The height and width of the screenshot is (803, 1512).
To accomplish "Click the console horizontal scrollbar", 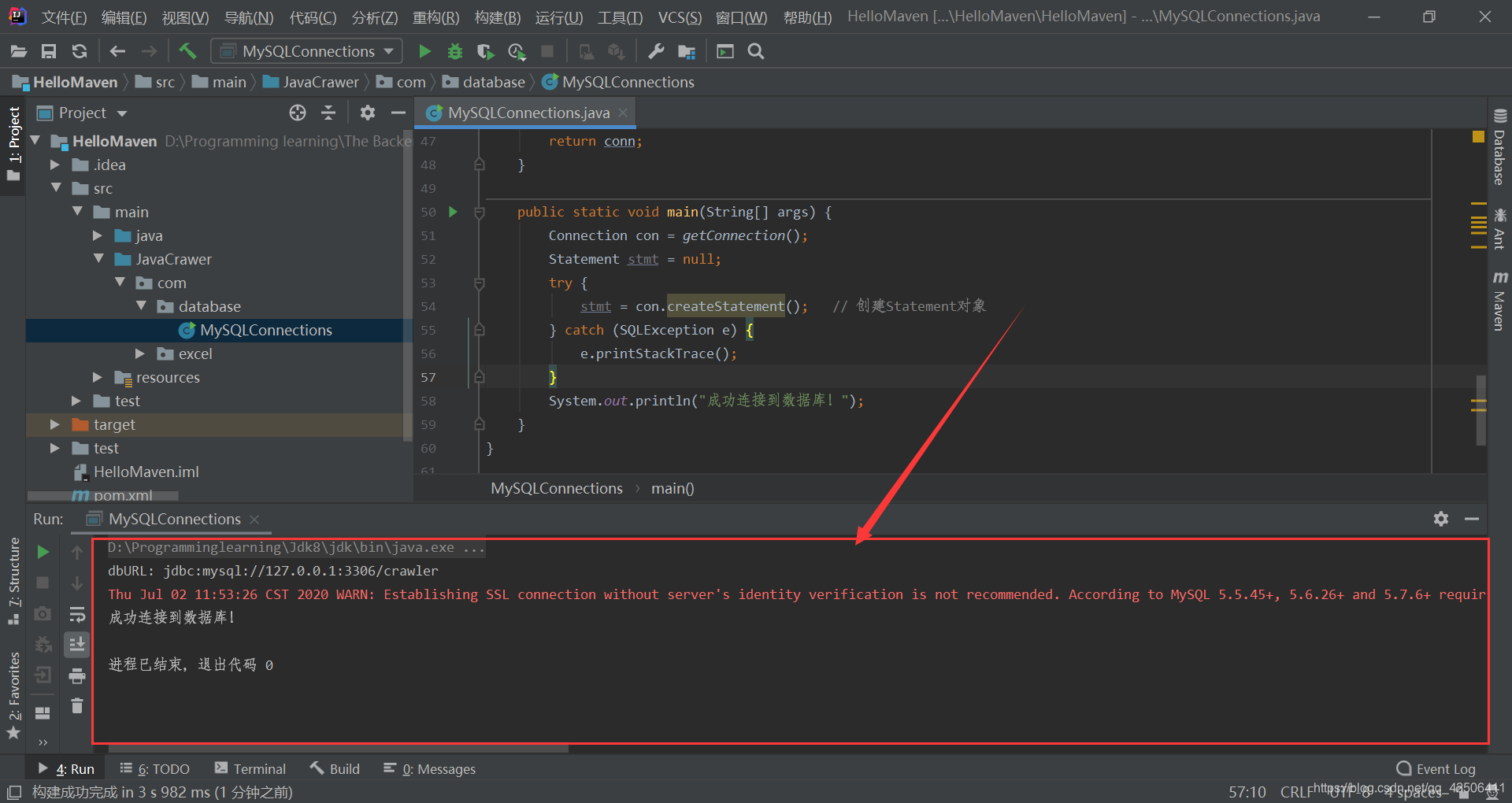I will coord(339,749).
